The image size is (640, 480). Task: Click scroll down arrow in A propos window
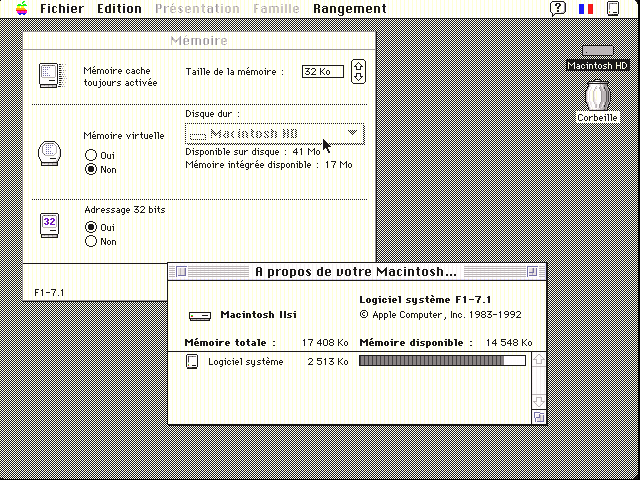pos(539,401)
